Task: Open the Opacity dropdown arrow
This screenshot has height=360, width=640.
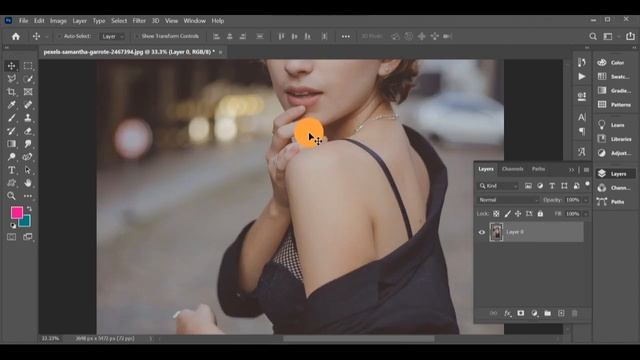Action: point(586,200)
